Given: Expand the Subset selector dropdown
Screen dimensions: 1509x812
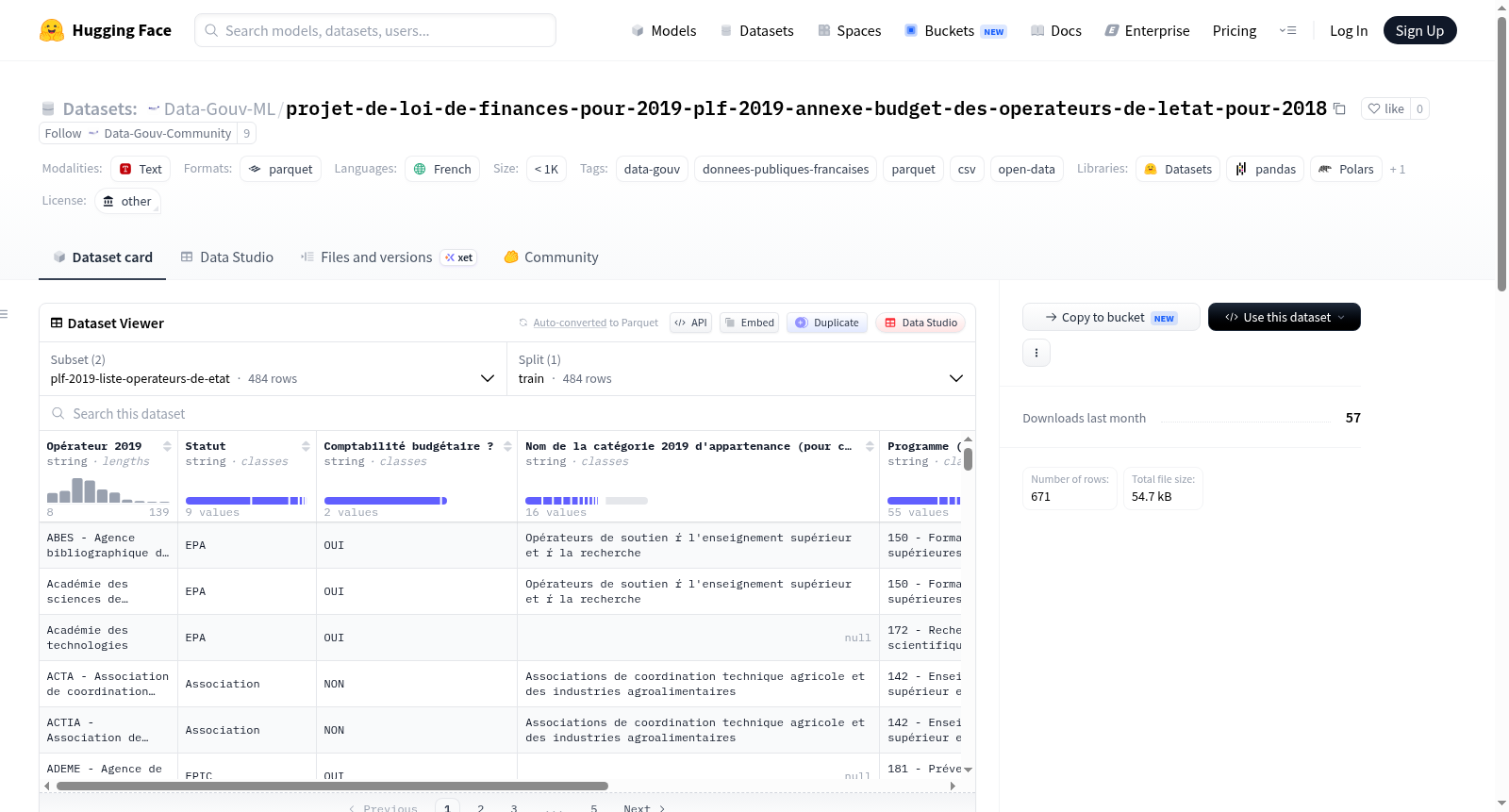Looking at the screenshot, I should [273, 369].
